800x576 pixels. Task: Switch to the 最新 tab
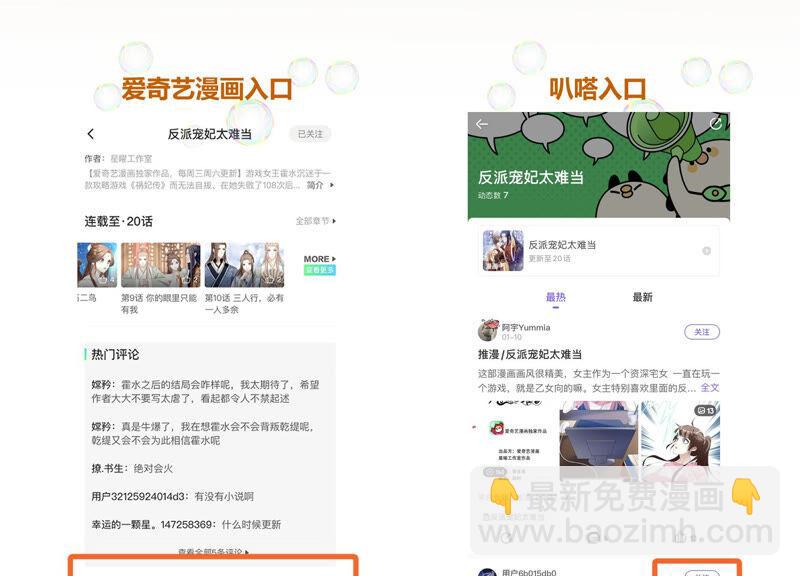click(x=642, y=297)
